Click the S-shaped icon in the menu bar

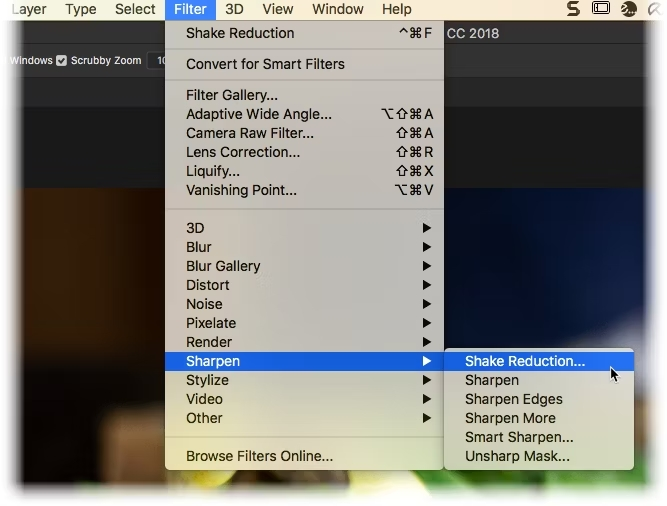[x=573, y=9]
